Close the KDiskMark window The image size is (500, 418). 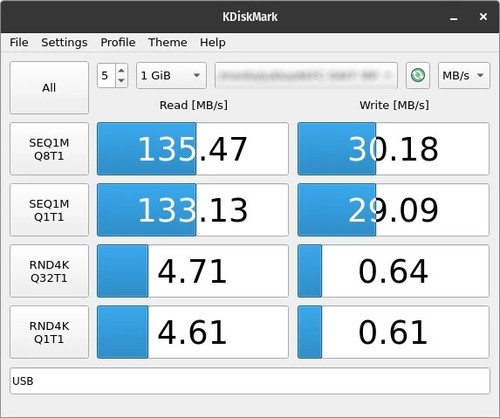click(x=483, y=16)
